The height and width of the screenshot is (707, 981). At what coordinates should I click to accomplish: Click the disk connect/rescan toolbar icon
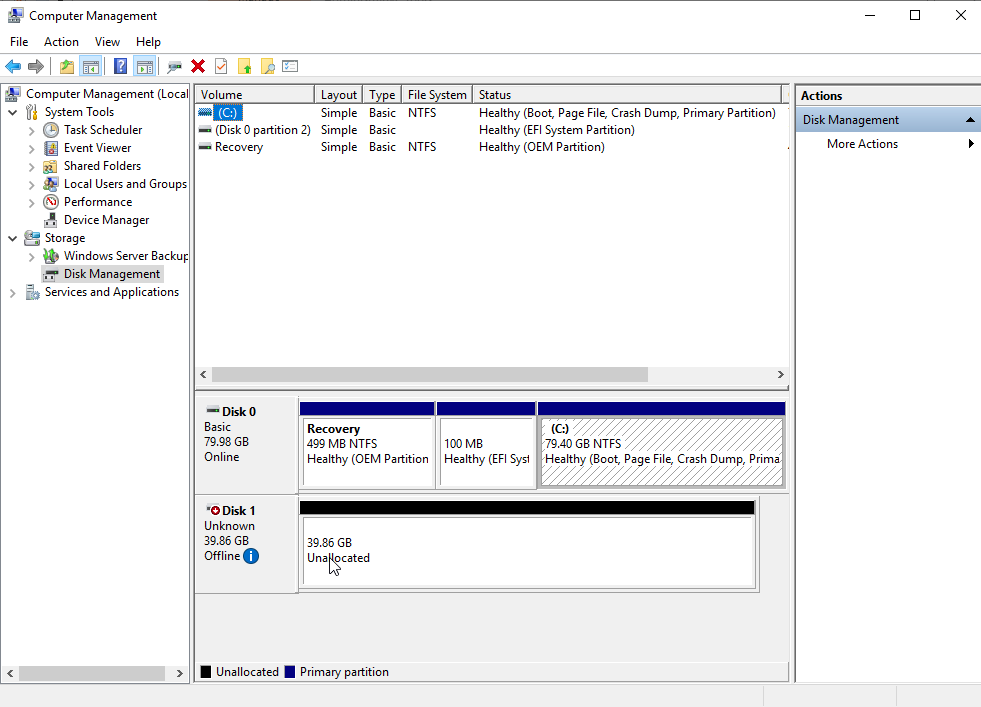(x=175, y=66)
